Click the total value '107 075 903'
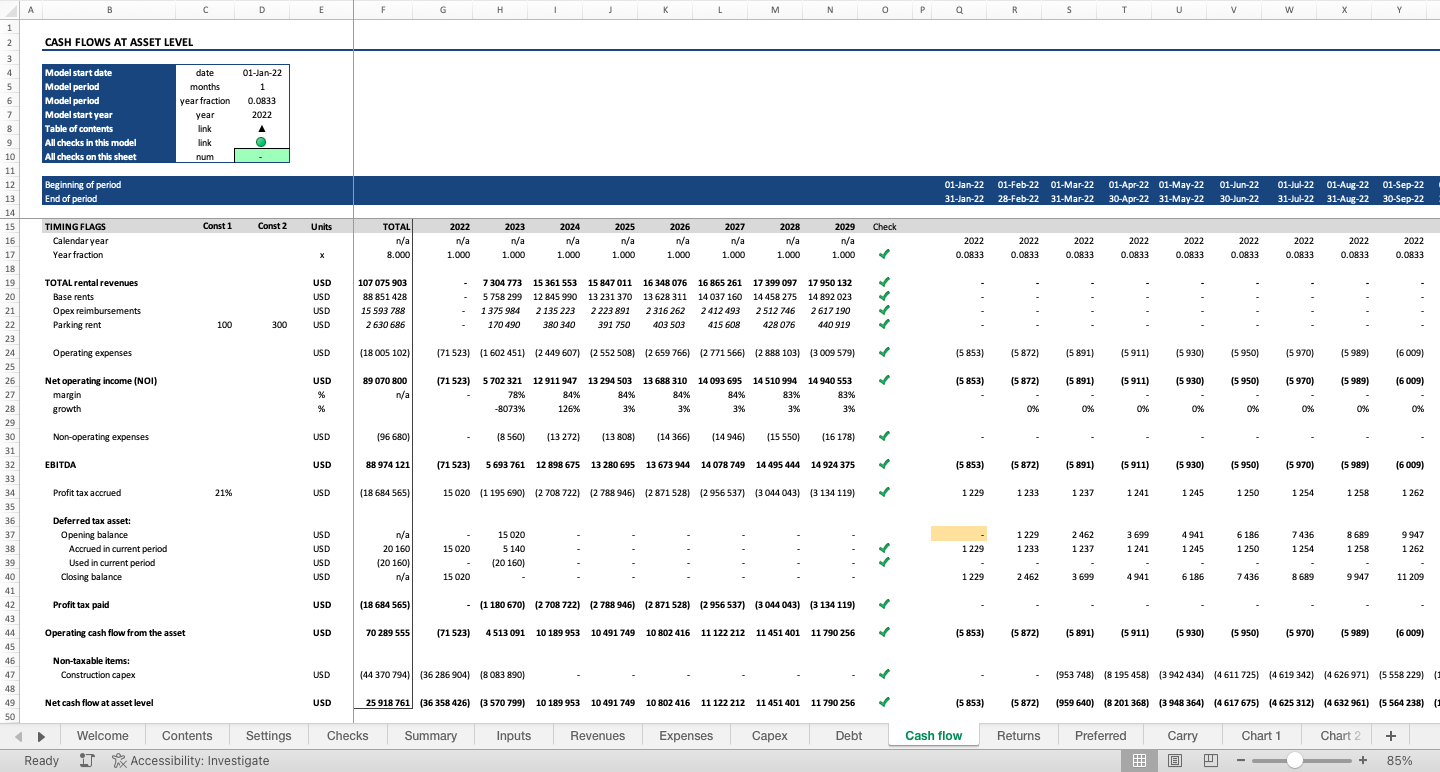Screen dimensions: 1440x772 point(383,283)
